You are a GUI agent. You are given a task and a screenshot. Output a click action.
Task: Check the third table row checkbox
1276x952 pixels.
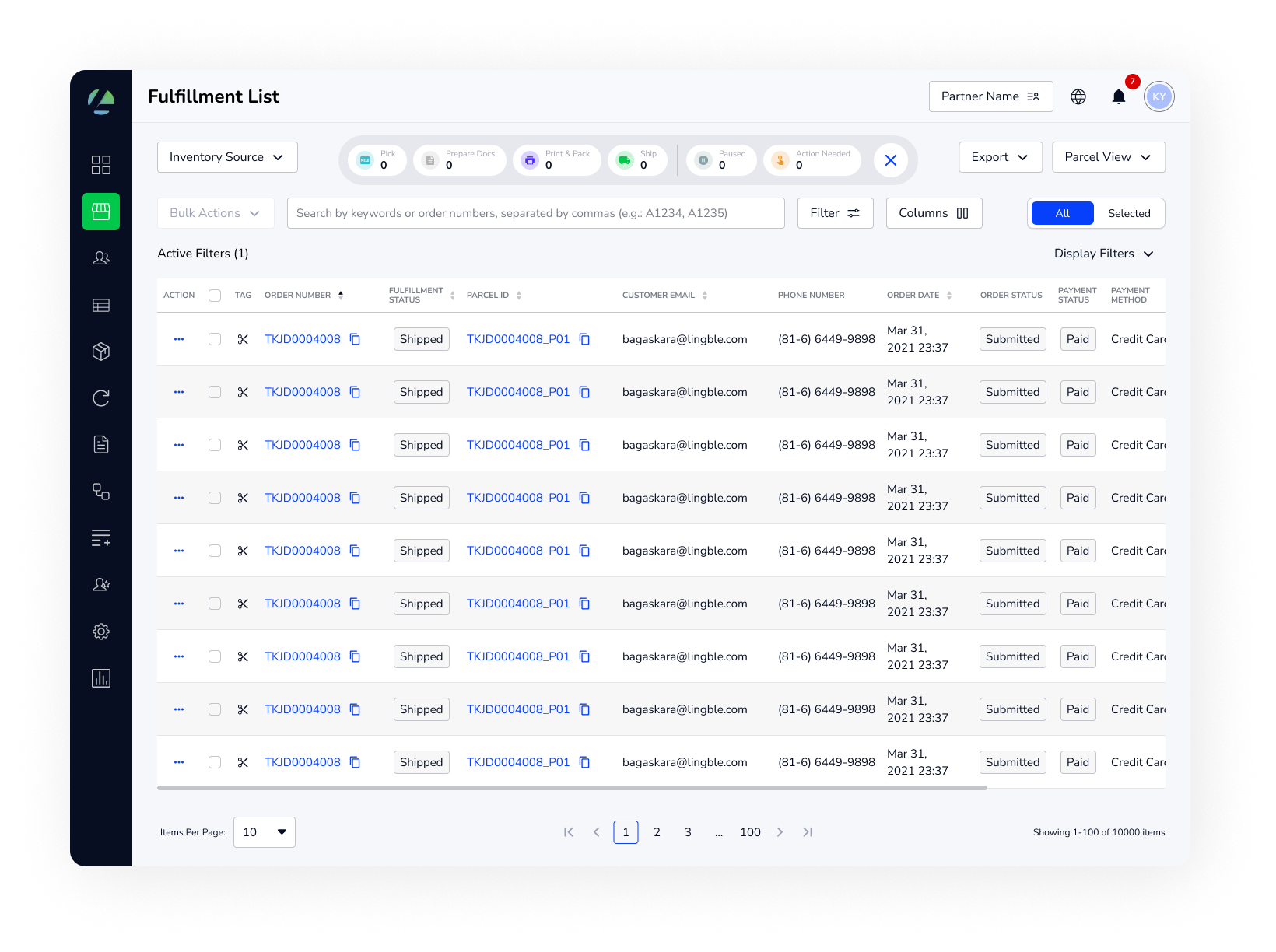[215, 445]
